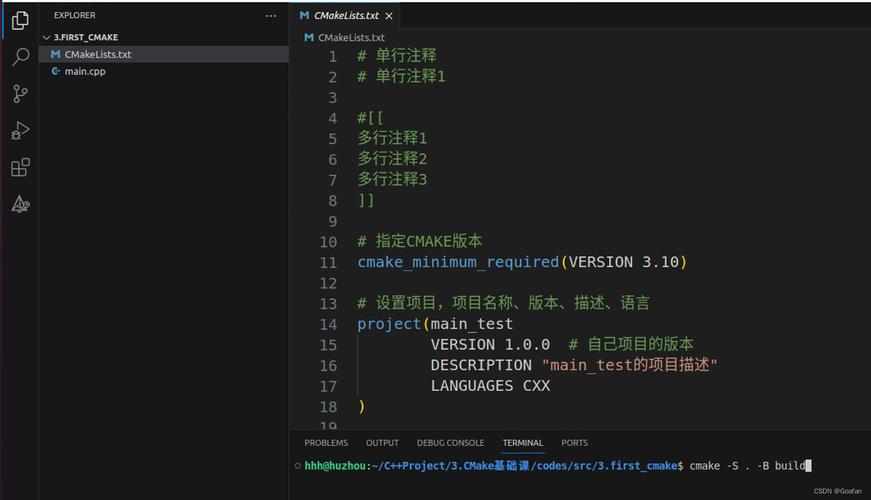Activate the CMakeLists.txt editor tab
The width and height of the screenshot is (871, 500).
(x=345, y=16)
